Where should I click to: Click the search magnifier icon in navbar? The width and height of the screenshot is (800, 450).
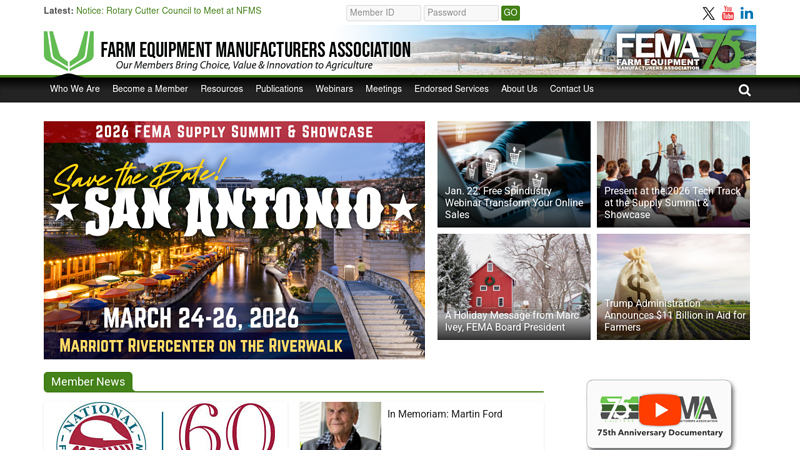[744, 90]
